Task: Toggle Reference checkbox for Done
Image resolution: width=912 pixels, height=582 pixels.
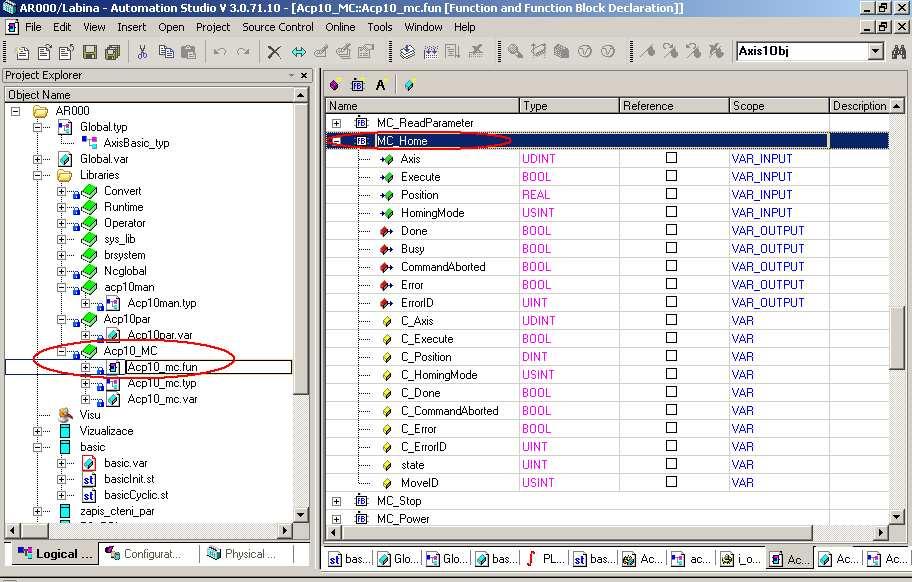Action: coord(671,230)
